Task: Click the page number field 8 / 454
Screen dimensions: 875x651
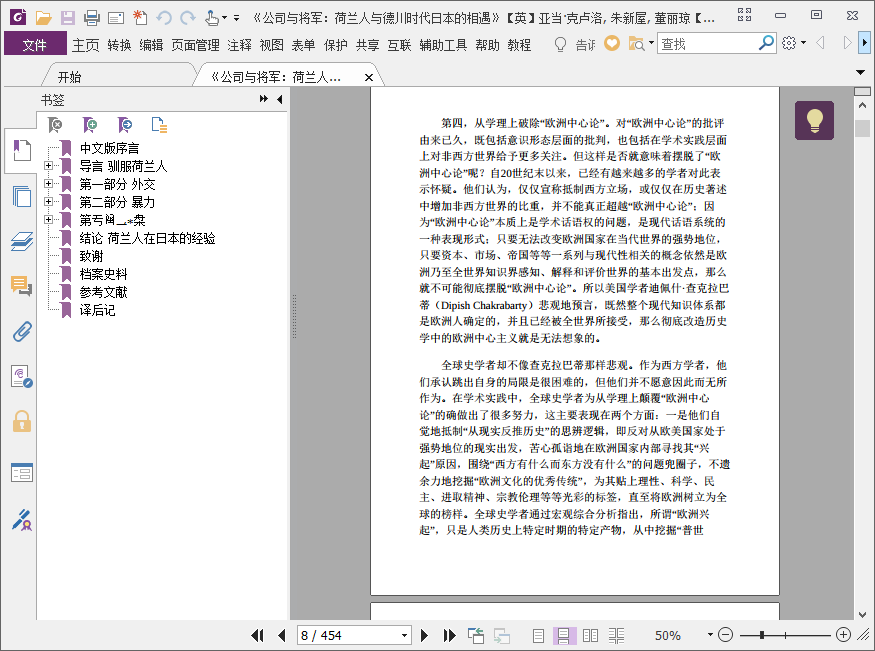Action: click(x=349, y=635)
